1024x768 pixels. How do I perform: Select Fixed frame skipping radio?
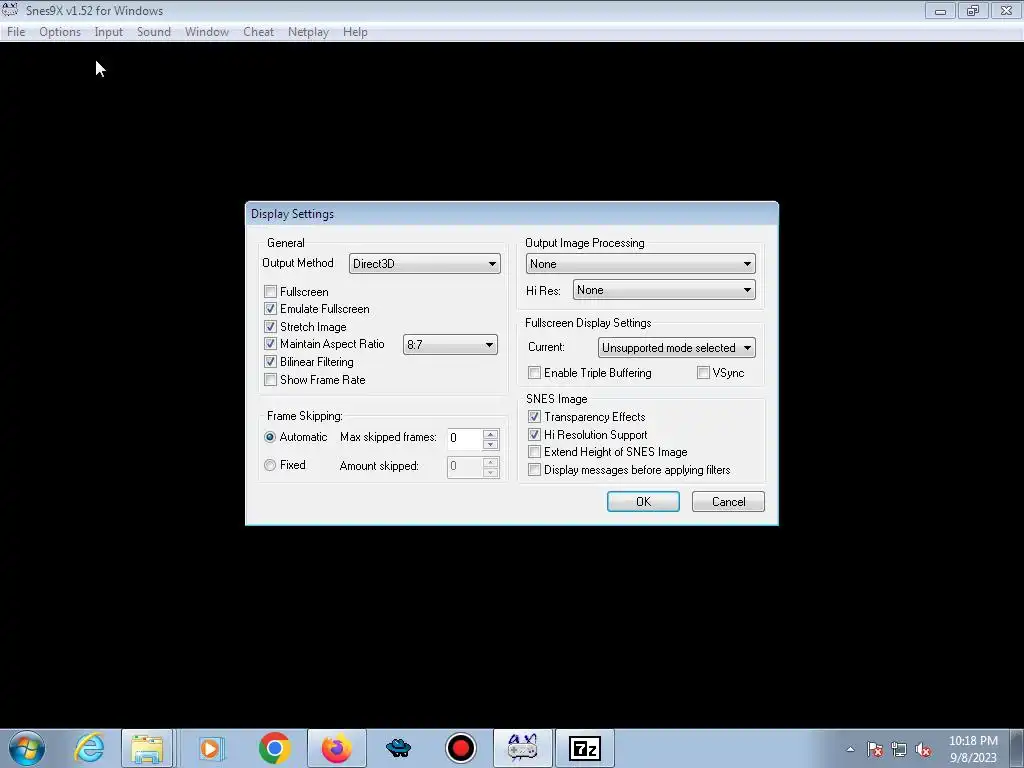[x=270, y=465]
